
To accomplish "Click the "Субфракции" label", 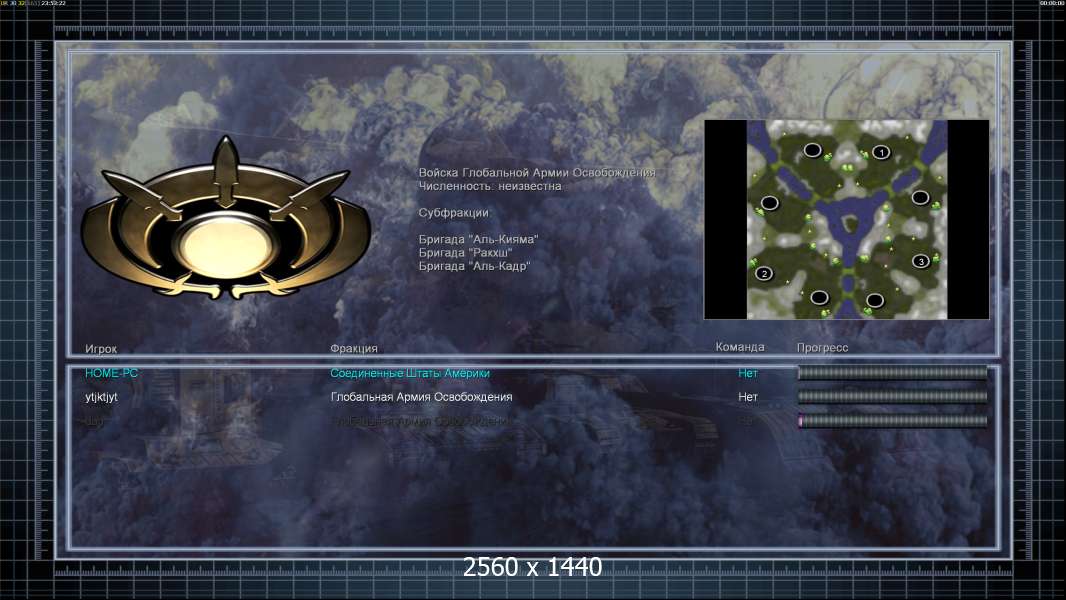I will pyautogui.click(x=453, y=213).
